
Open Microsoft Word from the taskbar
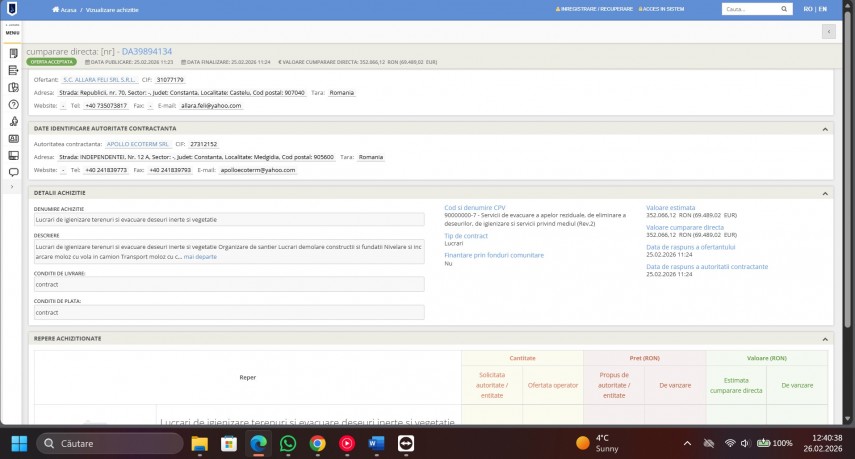[x=376, y=443]
